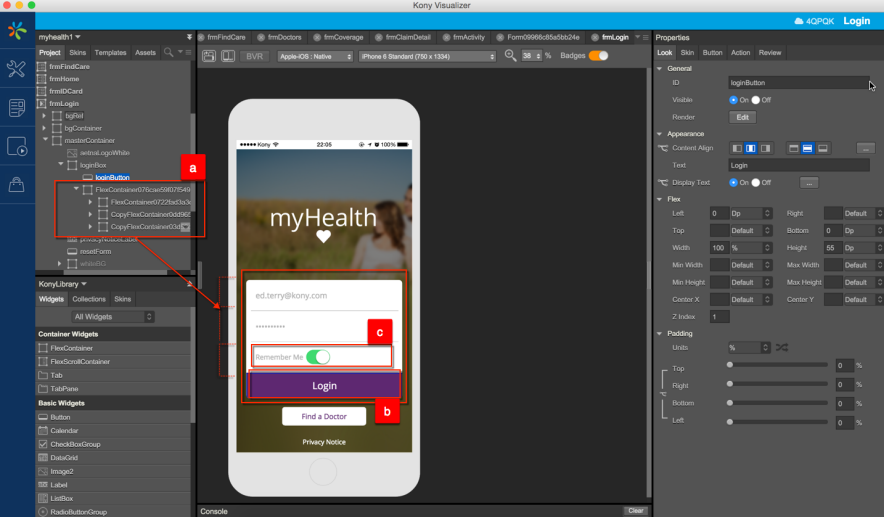Image resolution: width=884 pixels, height=517 pixels.
Task: Close the frmClaimDetail tab with its X icon
Action: click(379, 37)
